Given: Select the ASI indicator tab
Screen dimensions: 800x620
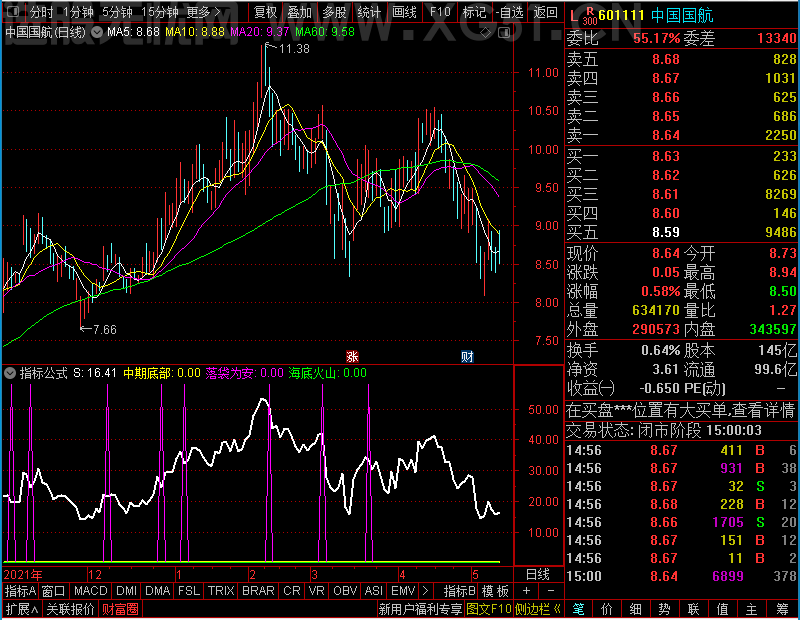Looking at the screenshot, I should [373, 590].
